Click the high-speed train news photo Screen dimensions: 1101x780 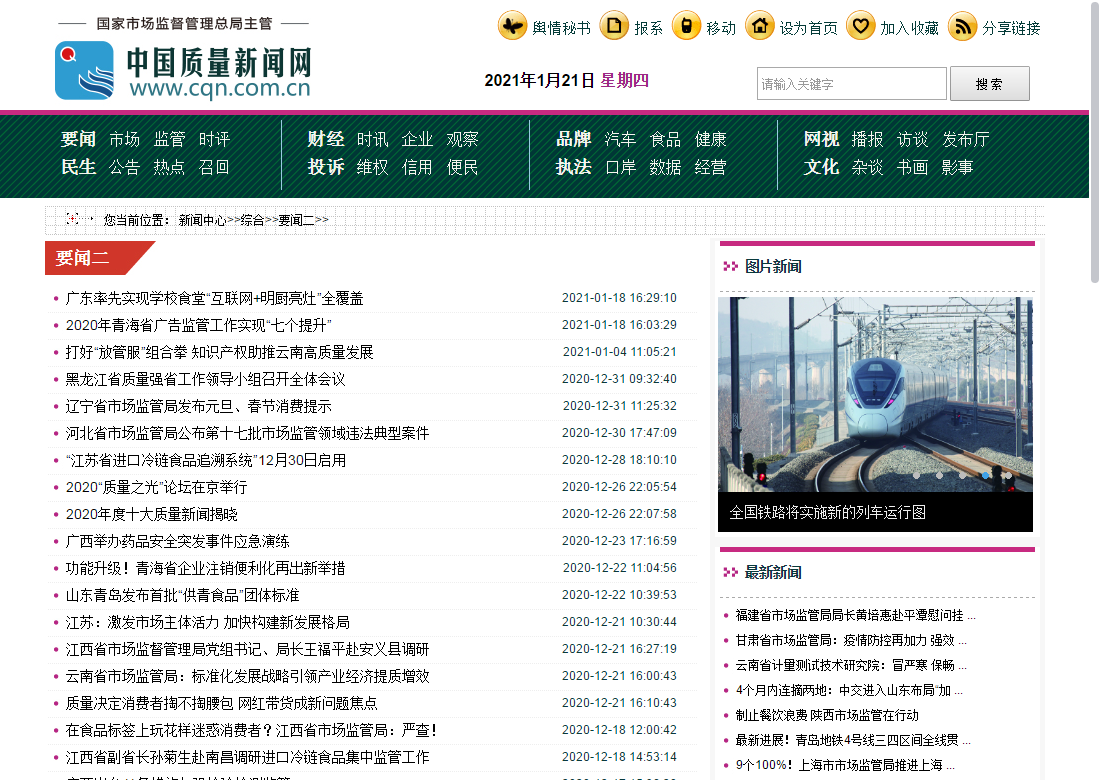pos(875,394)
